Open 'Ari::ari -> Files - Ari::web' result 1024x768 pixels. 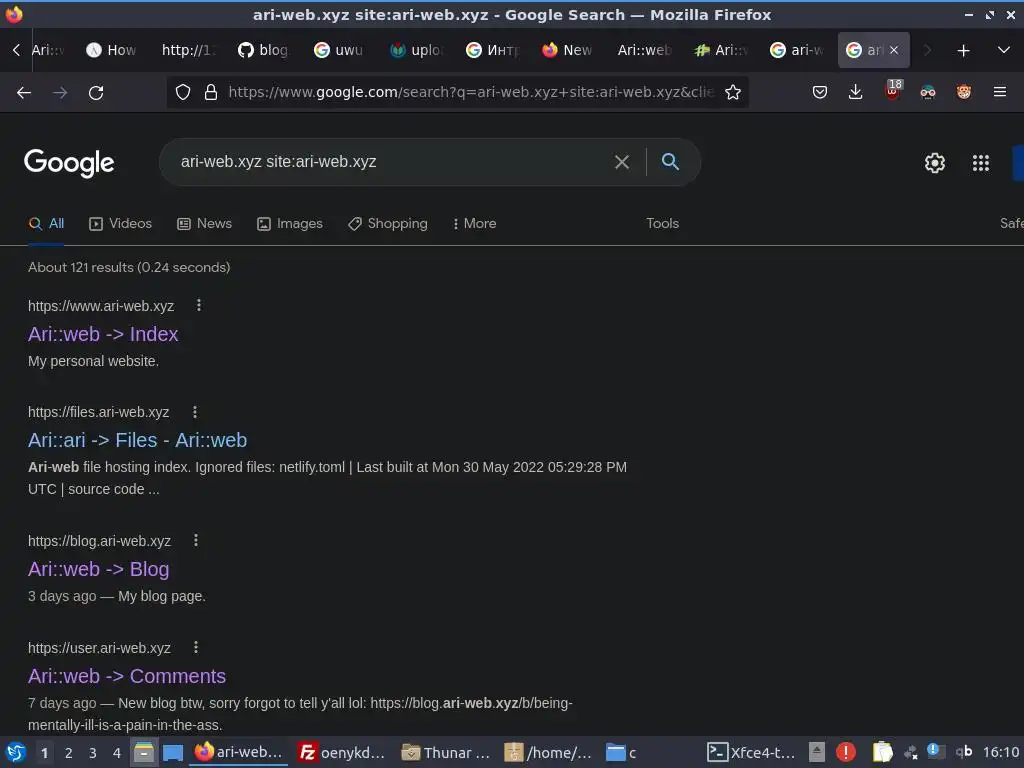(x=137, y=440)
